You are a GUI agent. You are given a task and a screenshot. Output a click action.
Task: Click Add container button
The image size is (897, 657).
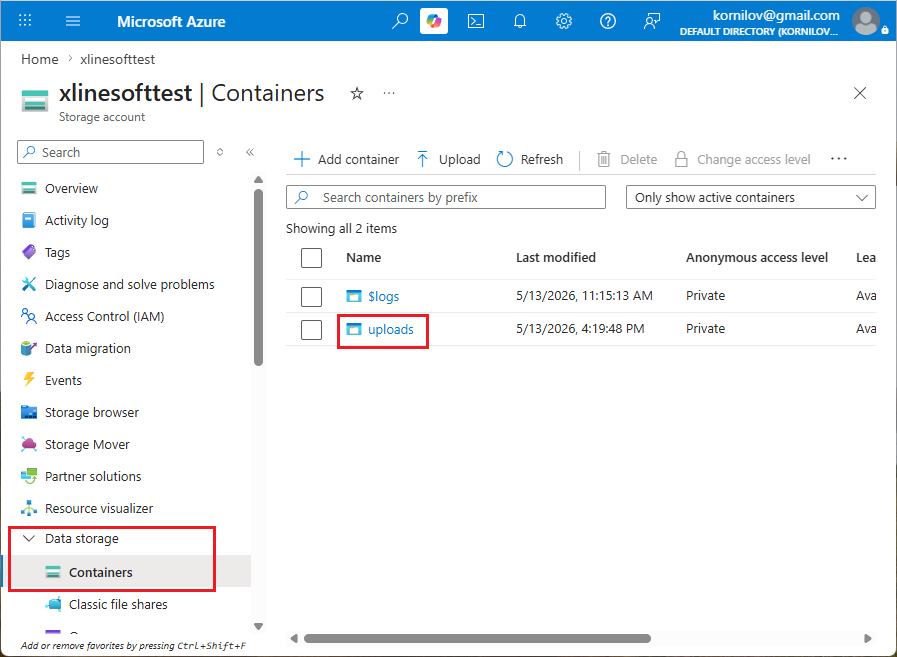[x=346, y=159]
